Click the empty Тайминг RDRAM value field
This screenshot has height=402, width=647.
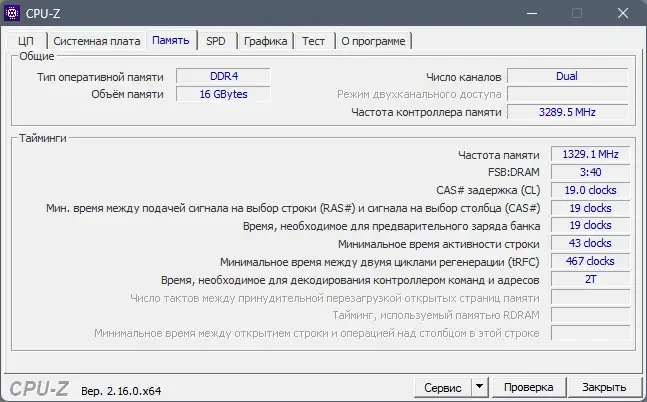[590, 315]
